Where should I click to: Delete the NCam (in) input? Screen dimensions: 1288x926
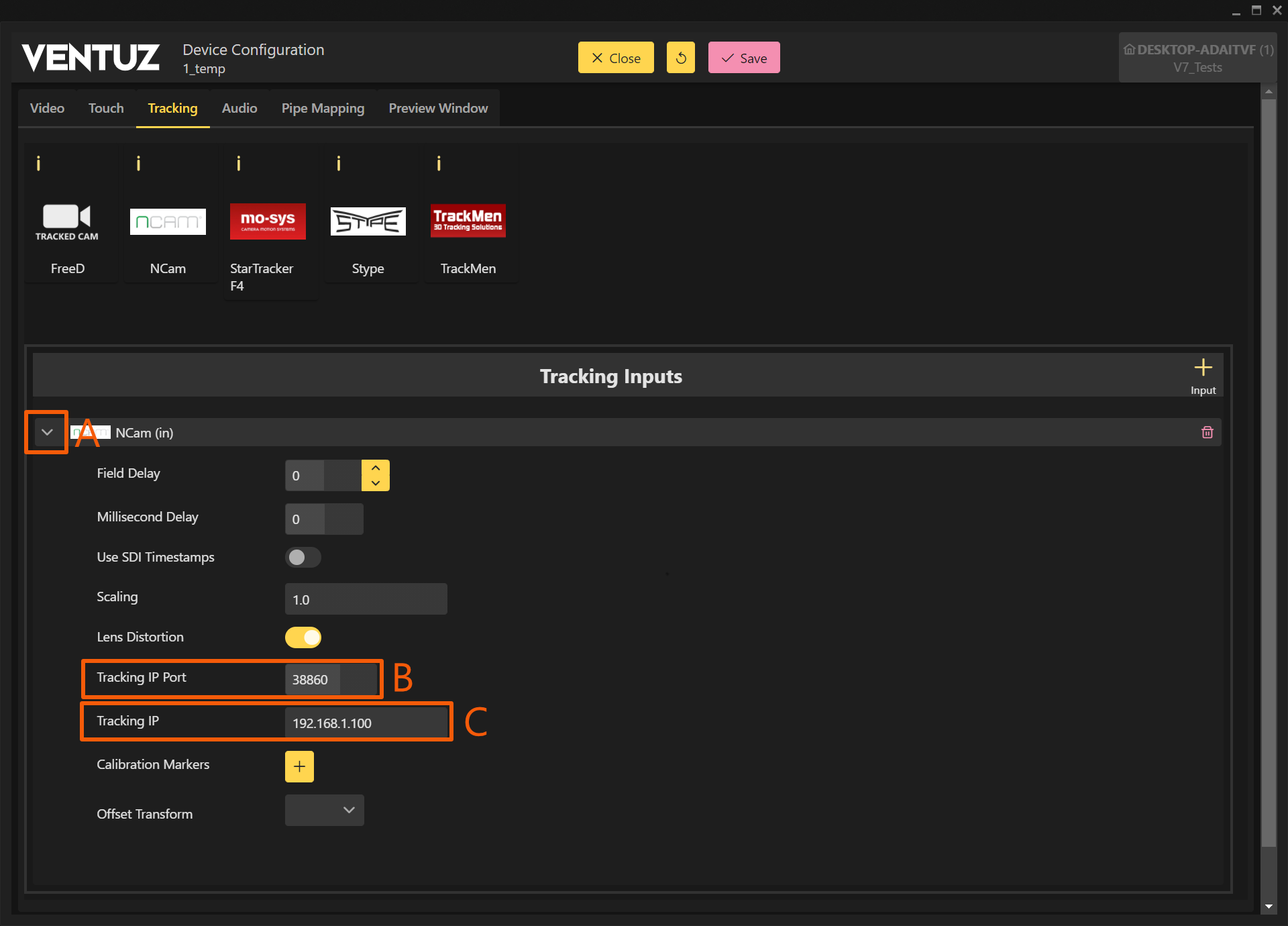tap(1207, 433)
